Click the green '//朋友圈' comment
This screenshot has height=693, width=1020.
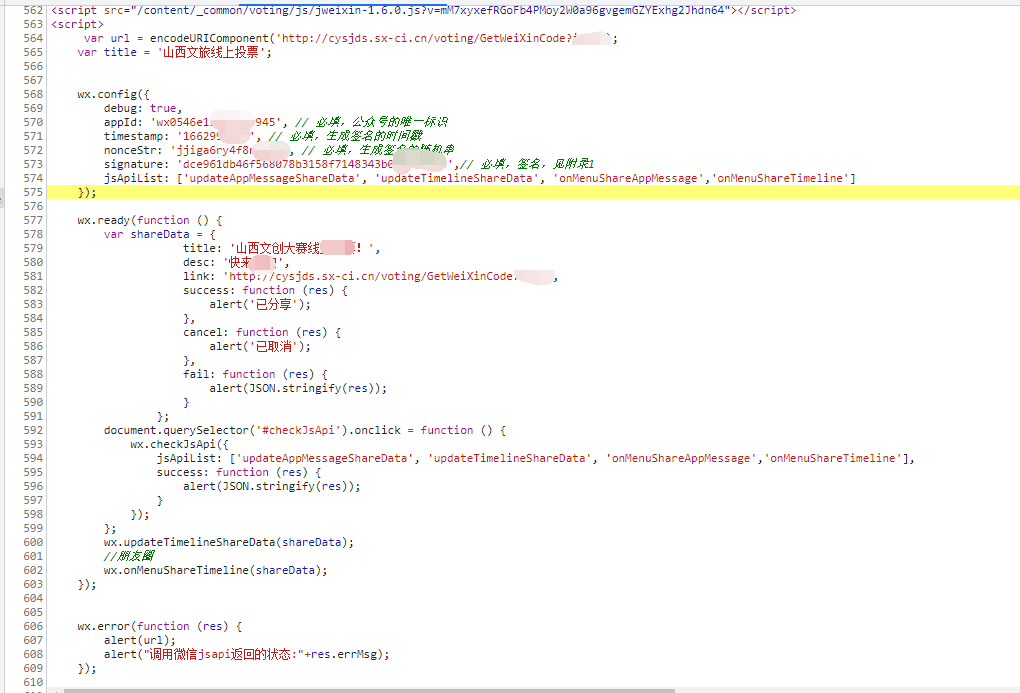point(129,556)
